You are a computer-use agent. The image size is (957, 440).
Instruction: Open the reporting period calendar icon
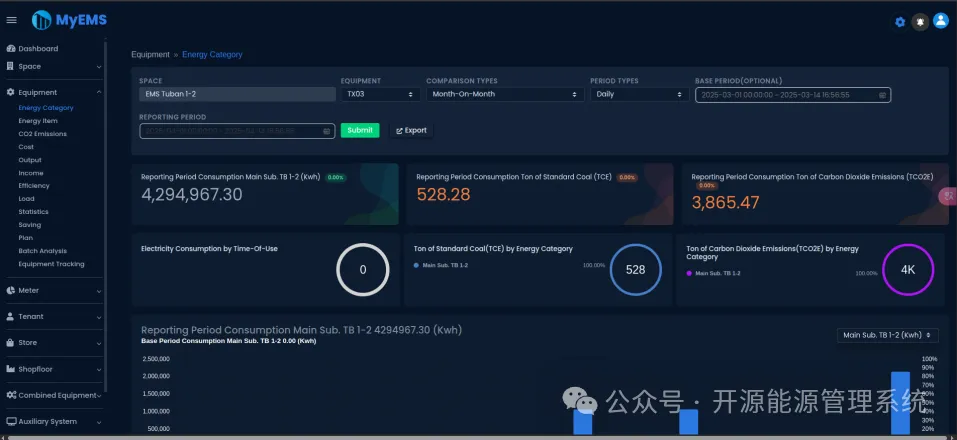[327, 131]
